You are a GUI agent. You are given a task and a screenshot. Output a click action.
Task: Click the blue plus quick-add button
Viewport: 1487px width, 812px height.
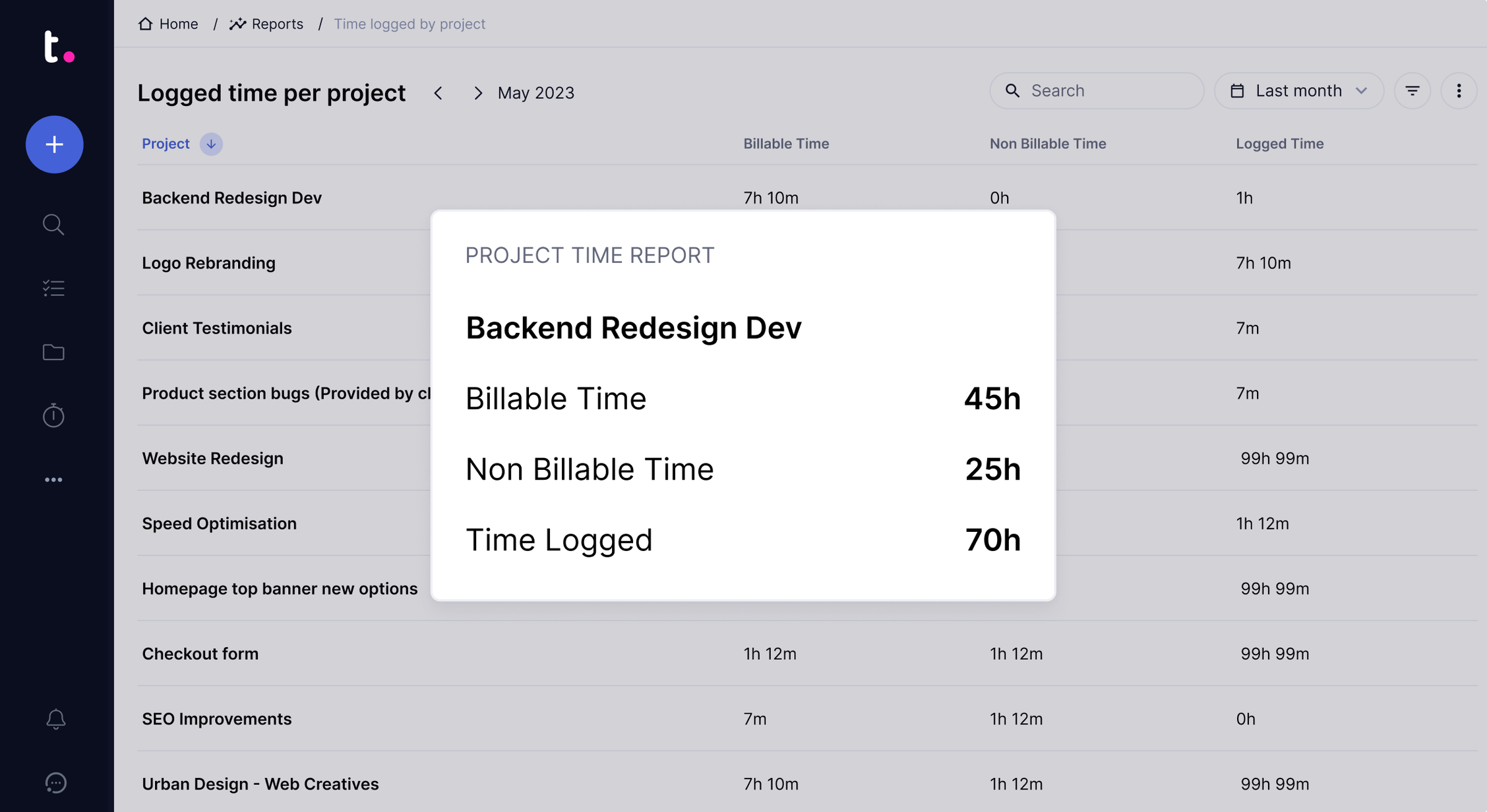click(x=54, y=144)
